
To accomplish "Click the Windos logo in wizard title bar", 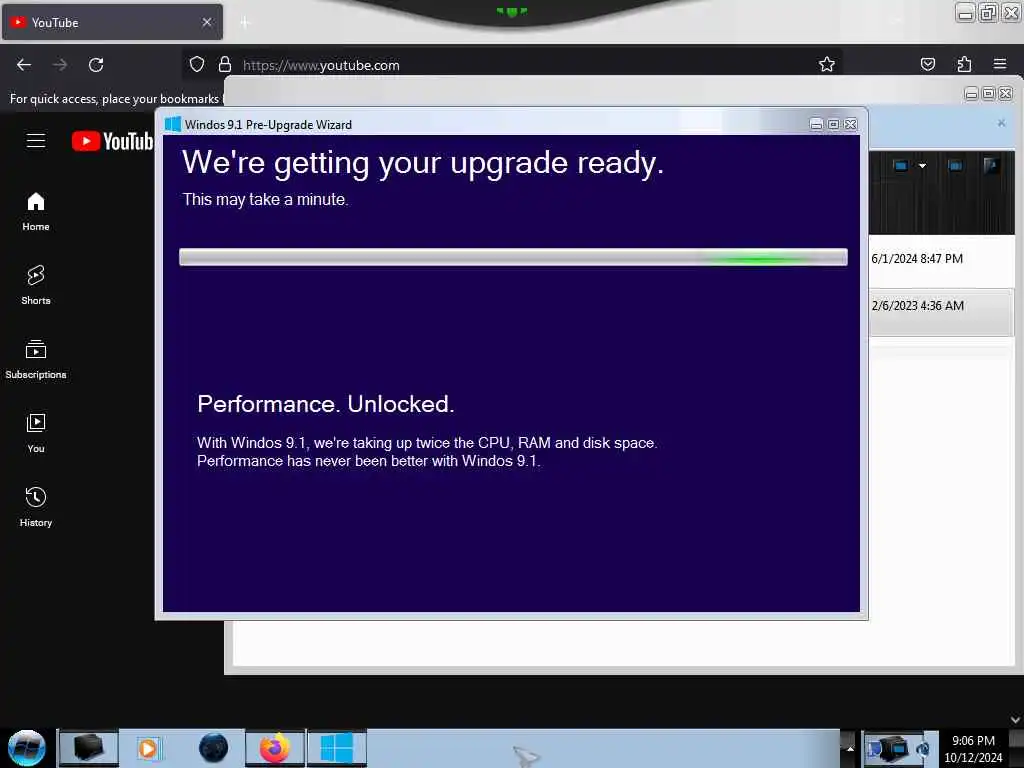I will (172, 124).
